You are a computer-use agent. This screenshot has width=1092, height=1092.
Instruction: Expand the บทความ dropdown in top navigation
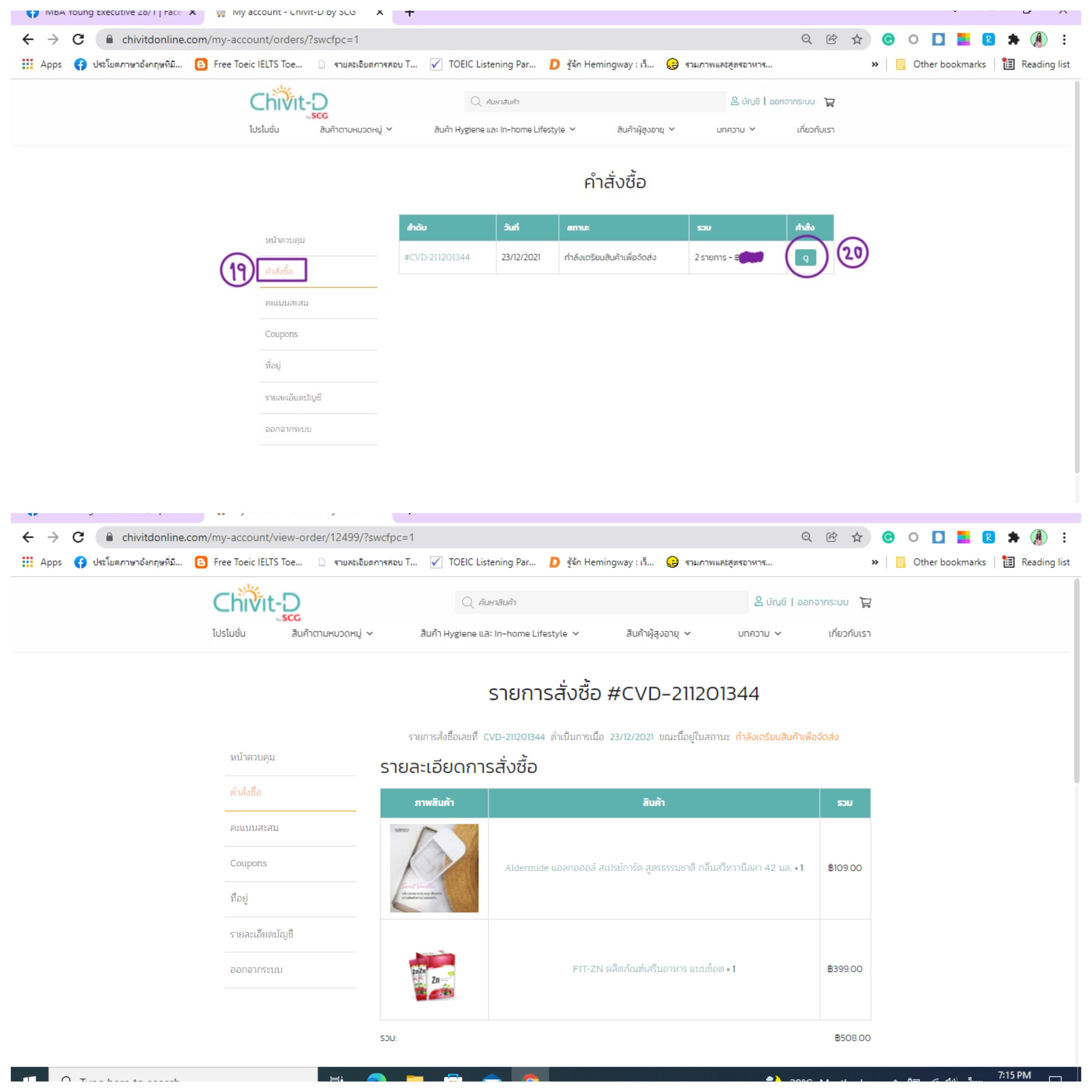click(x=736, y=130)
